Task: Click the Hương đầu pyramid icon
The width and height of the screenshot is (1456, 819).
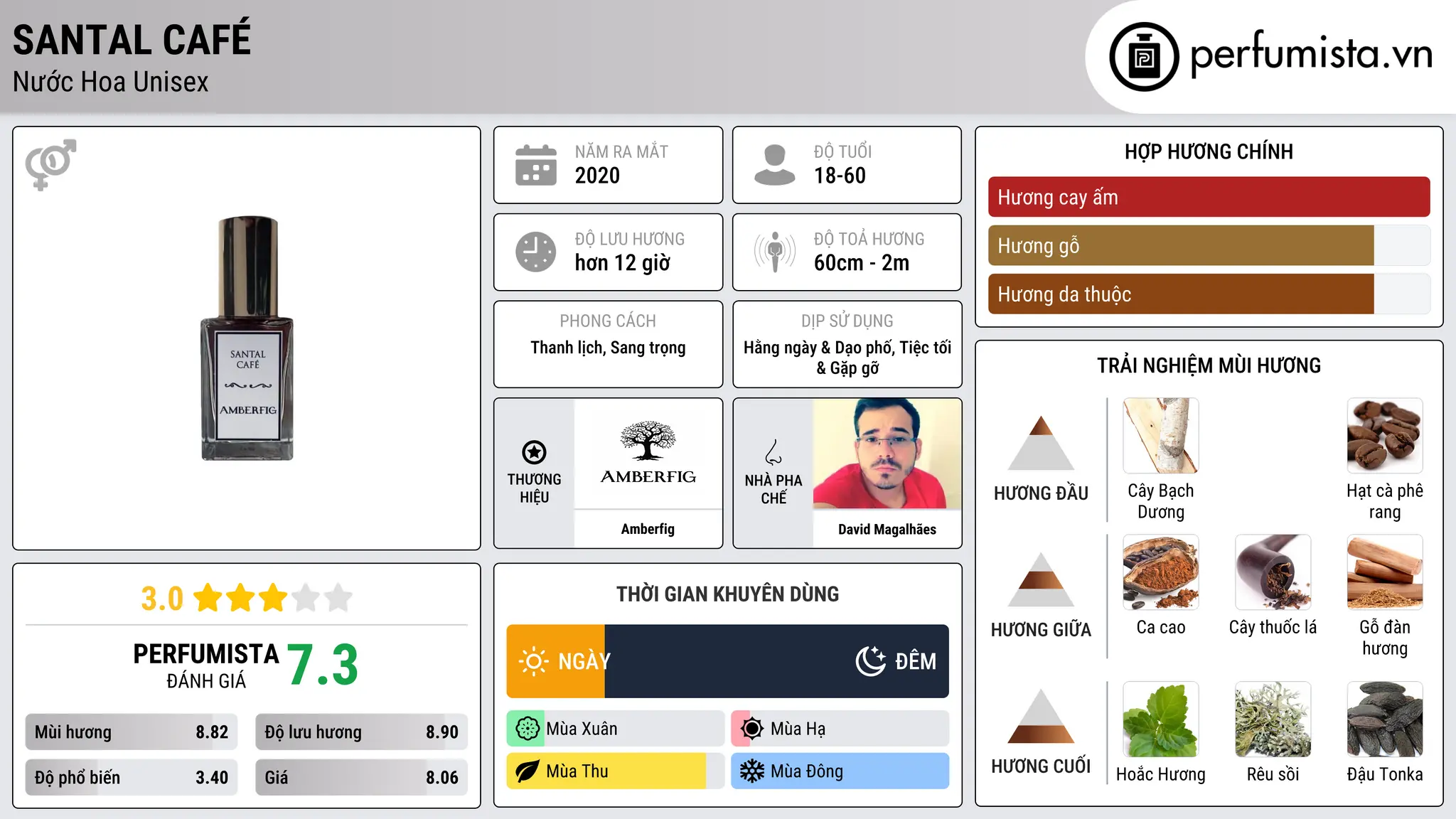Action: click(1041, 442)
